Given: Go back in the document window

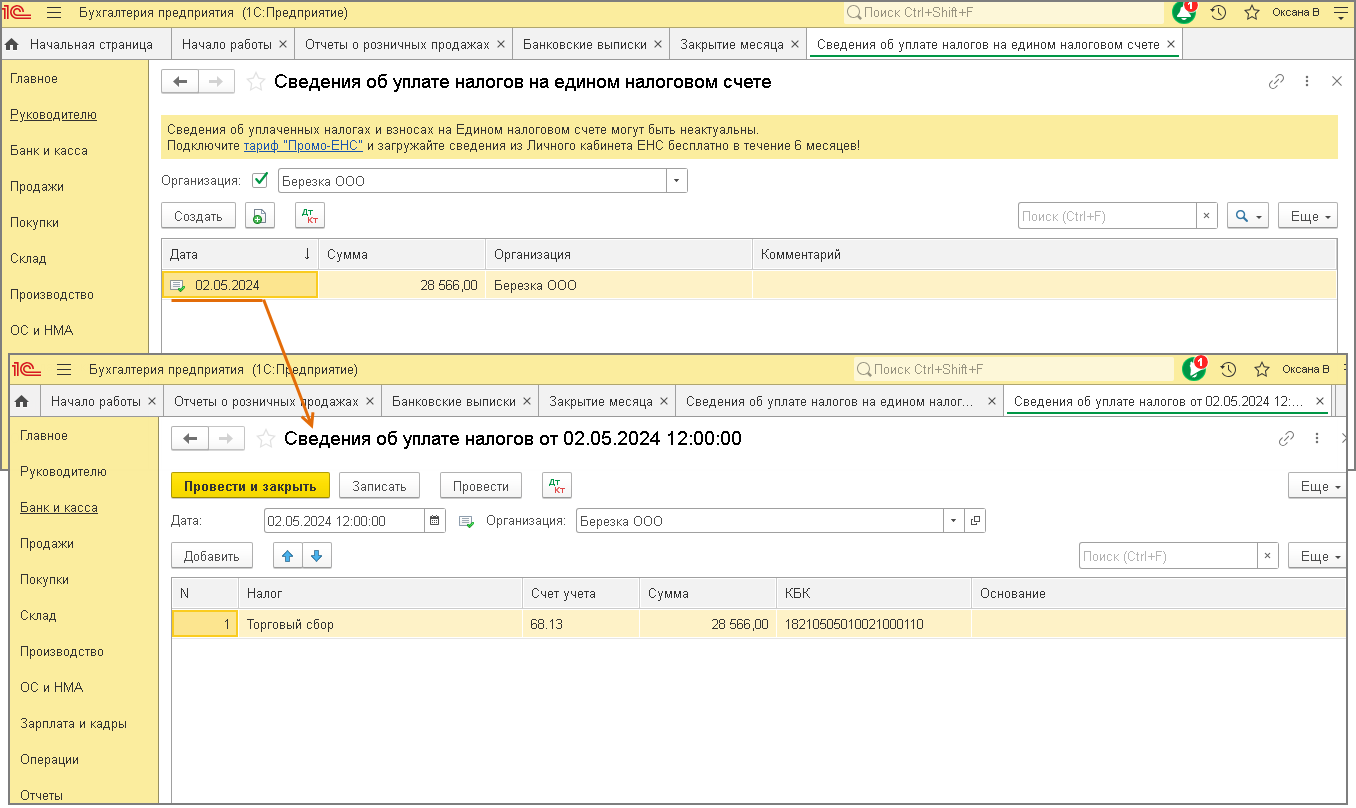Looking at the screenshot, I should [x=190, y=438].
